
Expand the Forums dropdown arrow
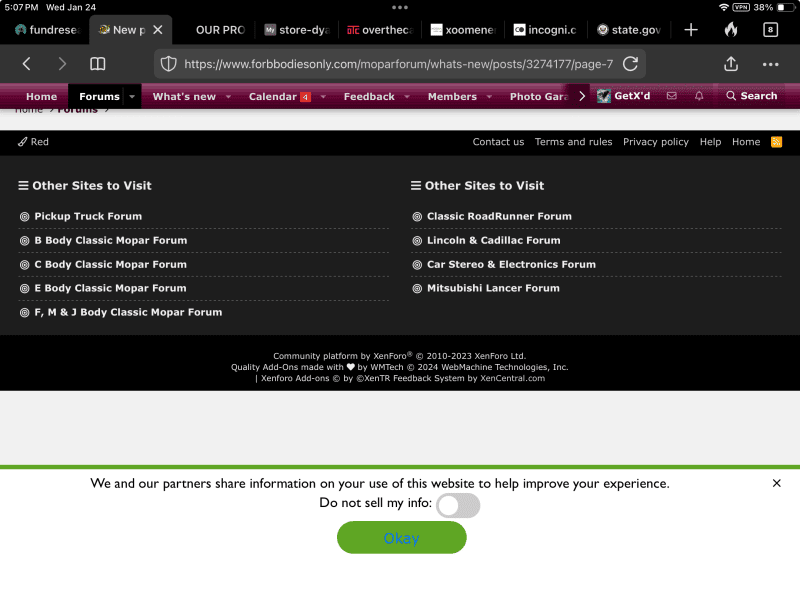(132, 96)
